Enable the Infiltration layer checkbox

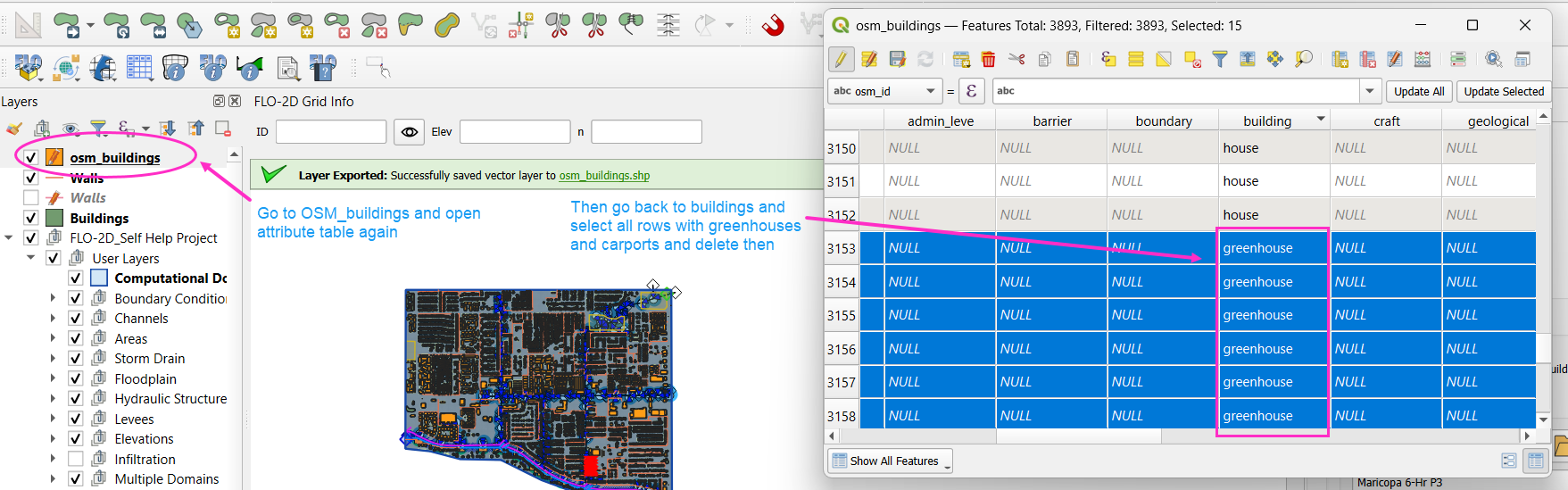coord(76,459)
